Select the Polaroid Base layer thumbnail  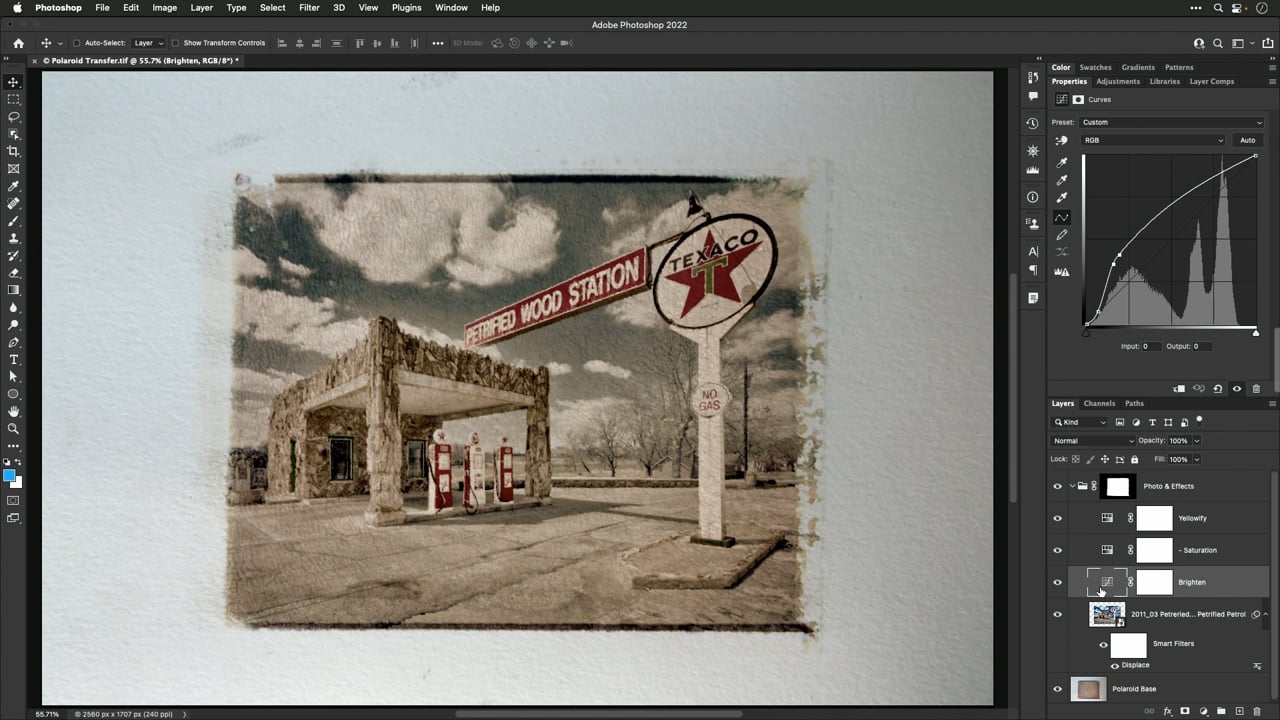(1088, 689)
